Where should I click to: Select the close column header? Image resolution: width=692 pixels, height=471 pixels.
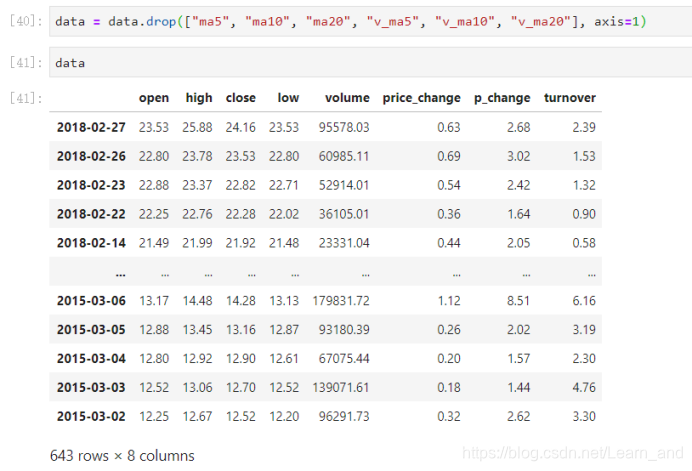[x=241, y=98]
